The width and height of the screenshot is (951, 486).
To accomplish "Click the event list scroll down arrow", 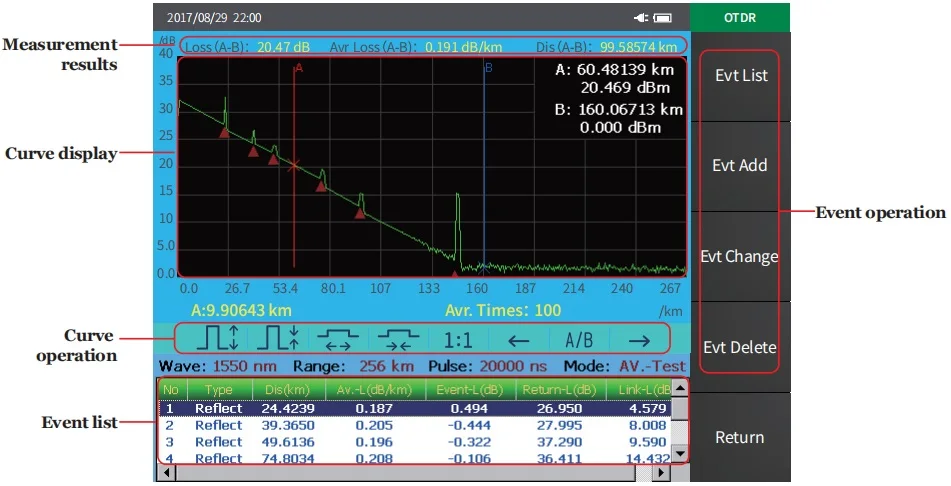I will (680, 454).
